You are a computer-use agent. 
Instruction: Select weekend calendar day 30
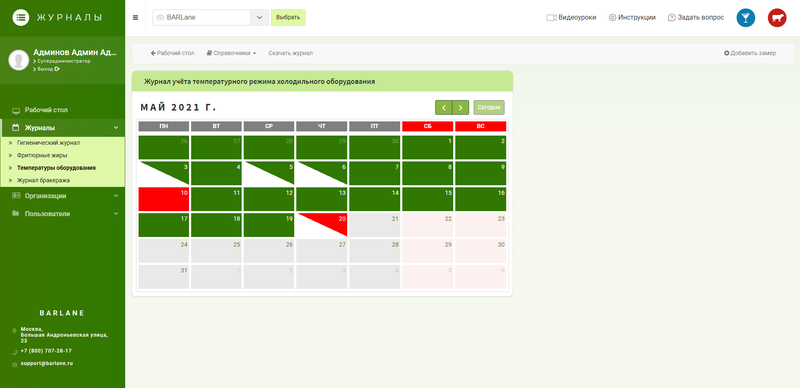coord(481,251)
